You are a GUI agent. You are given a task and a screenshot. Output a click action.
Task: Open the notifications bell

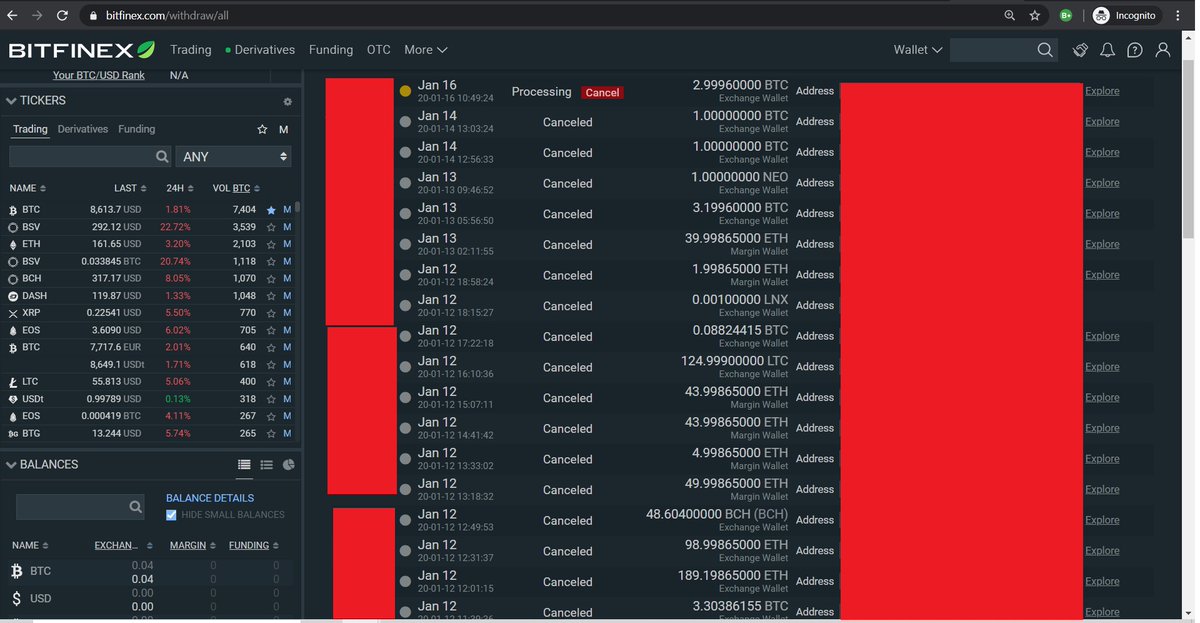(x=1107, y=50)
